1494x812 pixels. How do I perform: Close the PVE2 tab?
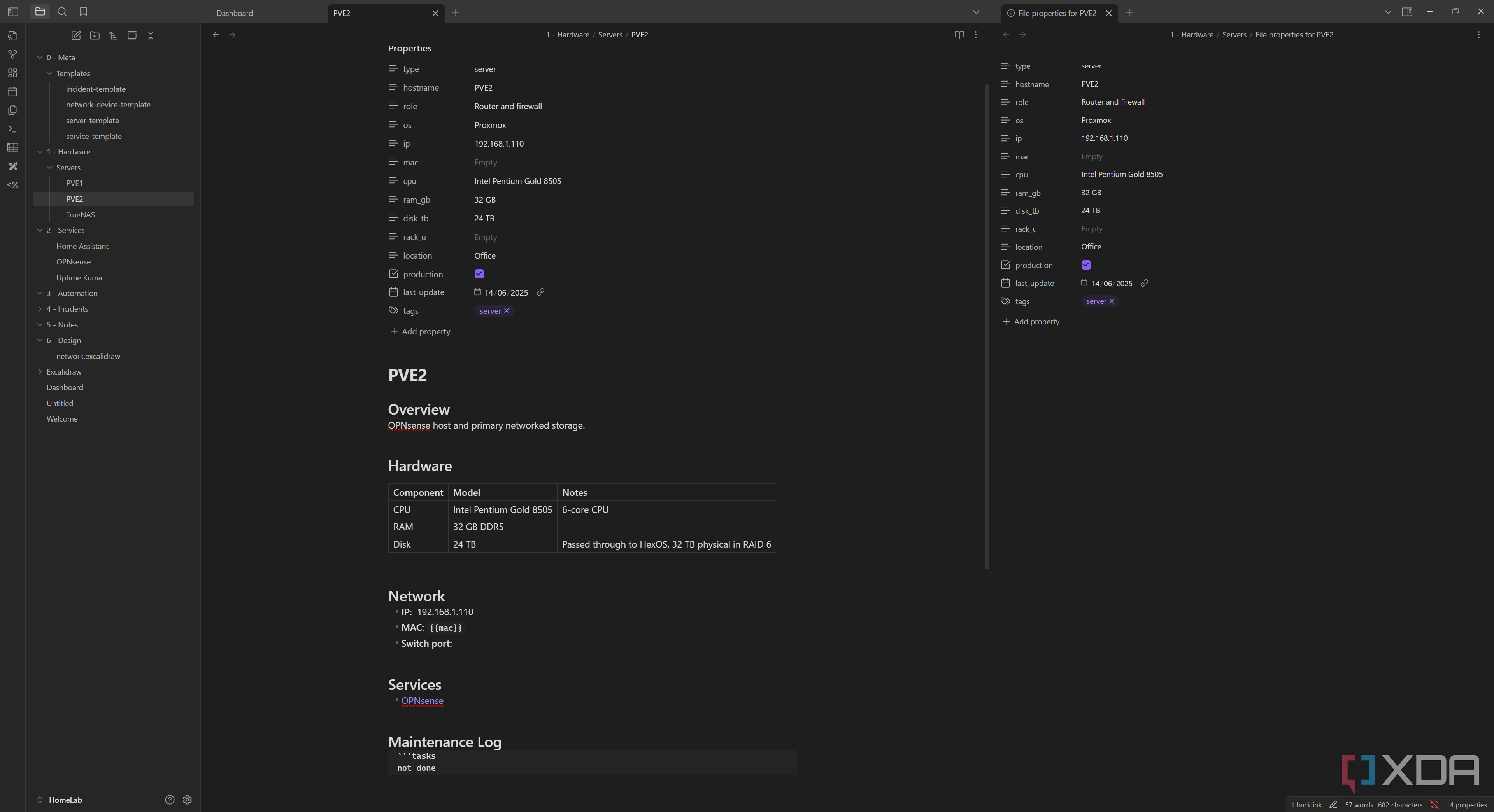click(435, 13)
